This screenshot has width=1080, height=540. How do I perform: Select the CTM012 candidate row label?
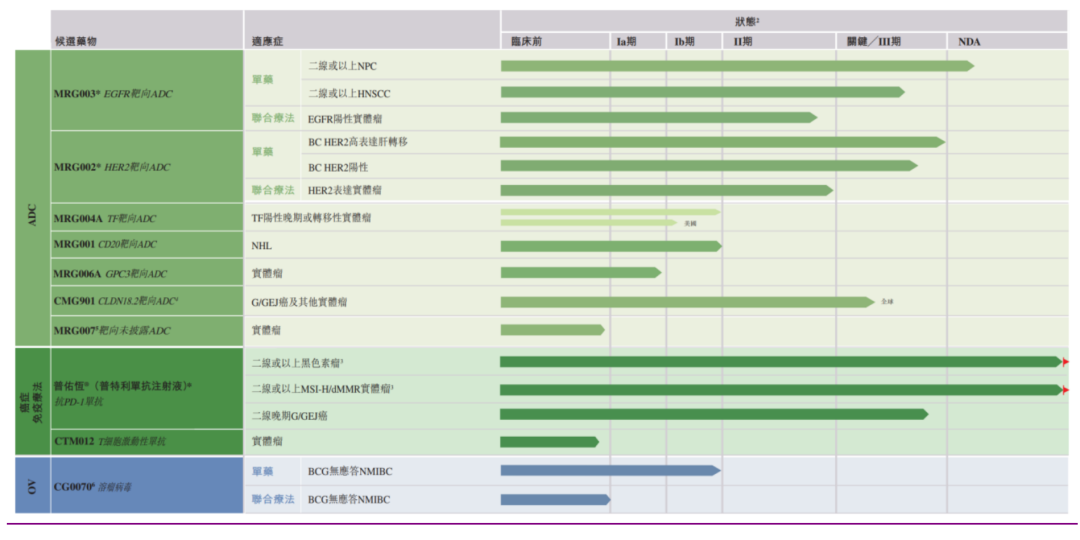(x=147, y=442)
